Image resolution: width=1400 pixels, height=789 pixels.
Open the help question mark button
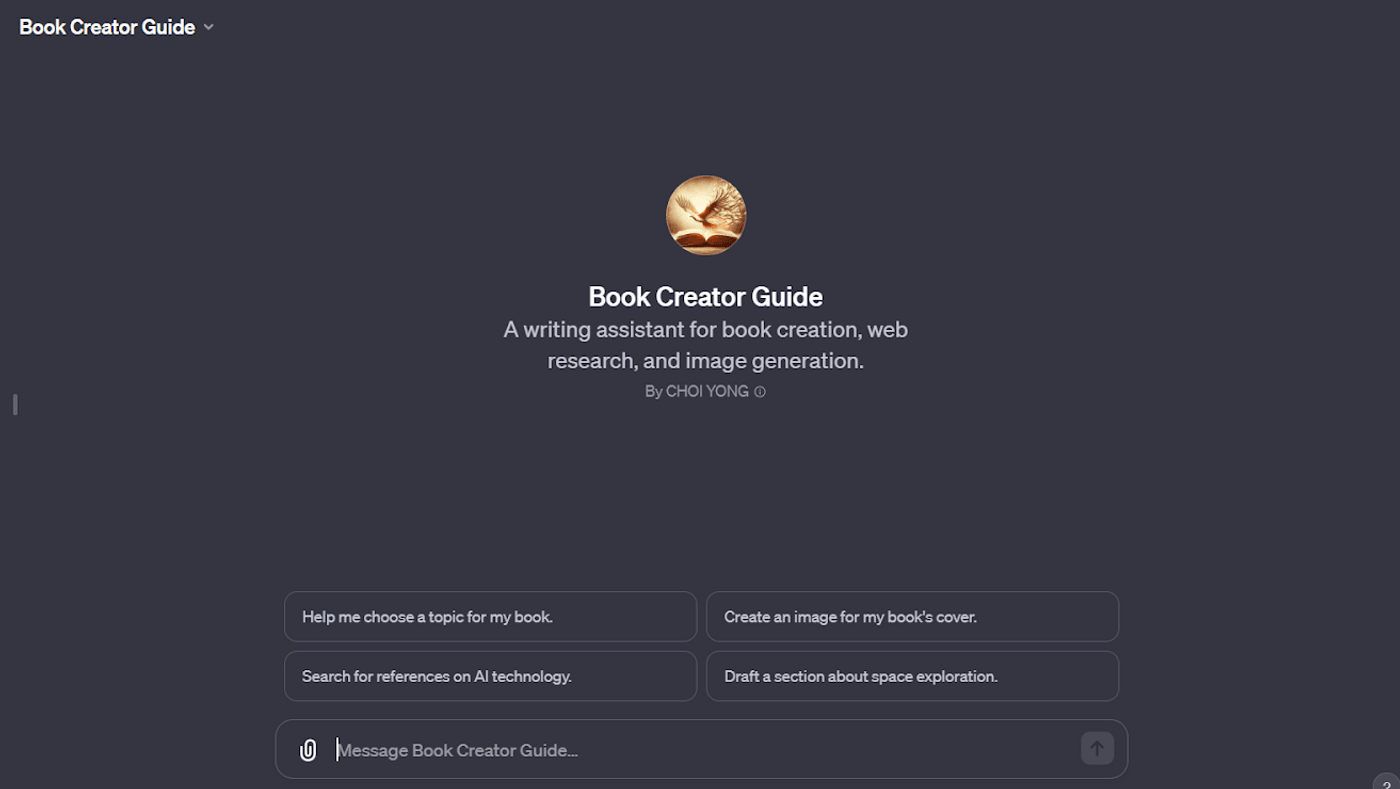point(1386,783)
